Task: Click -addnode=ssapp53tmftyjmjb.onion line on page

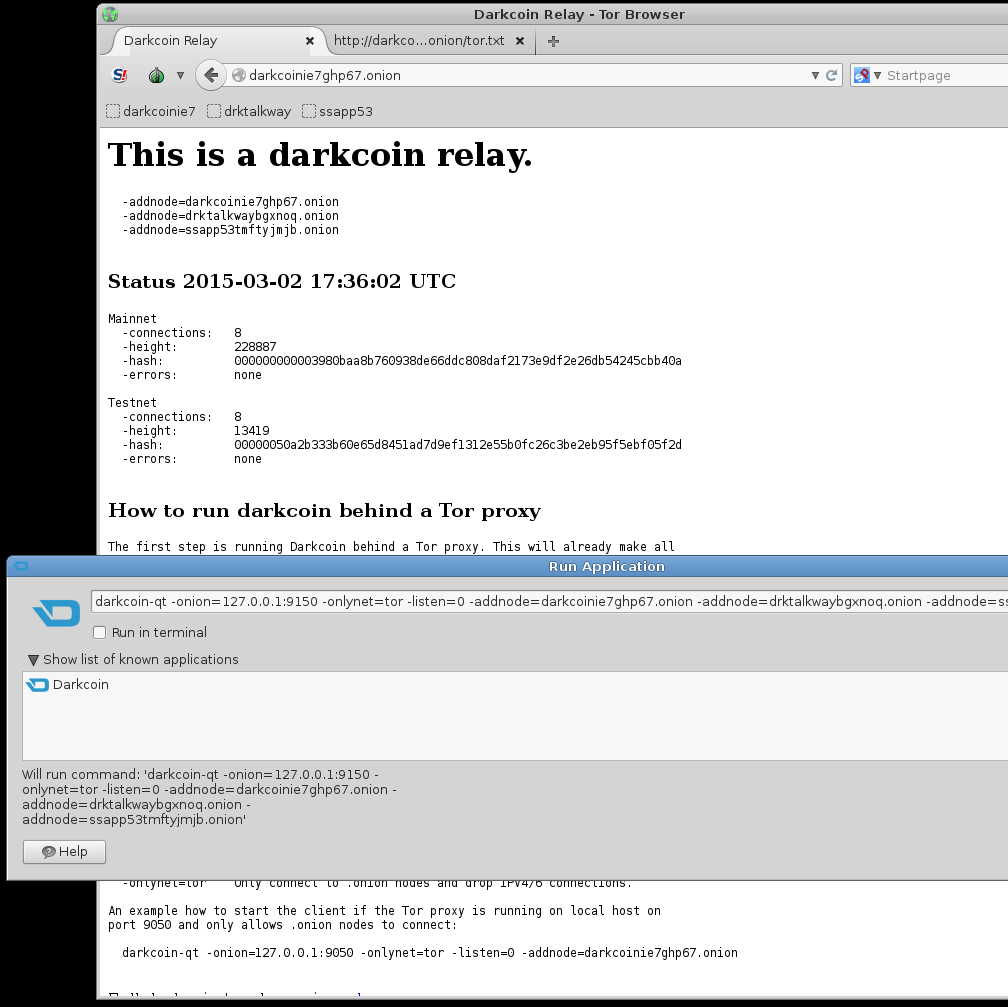Action: coord(231,230)
